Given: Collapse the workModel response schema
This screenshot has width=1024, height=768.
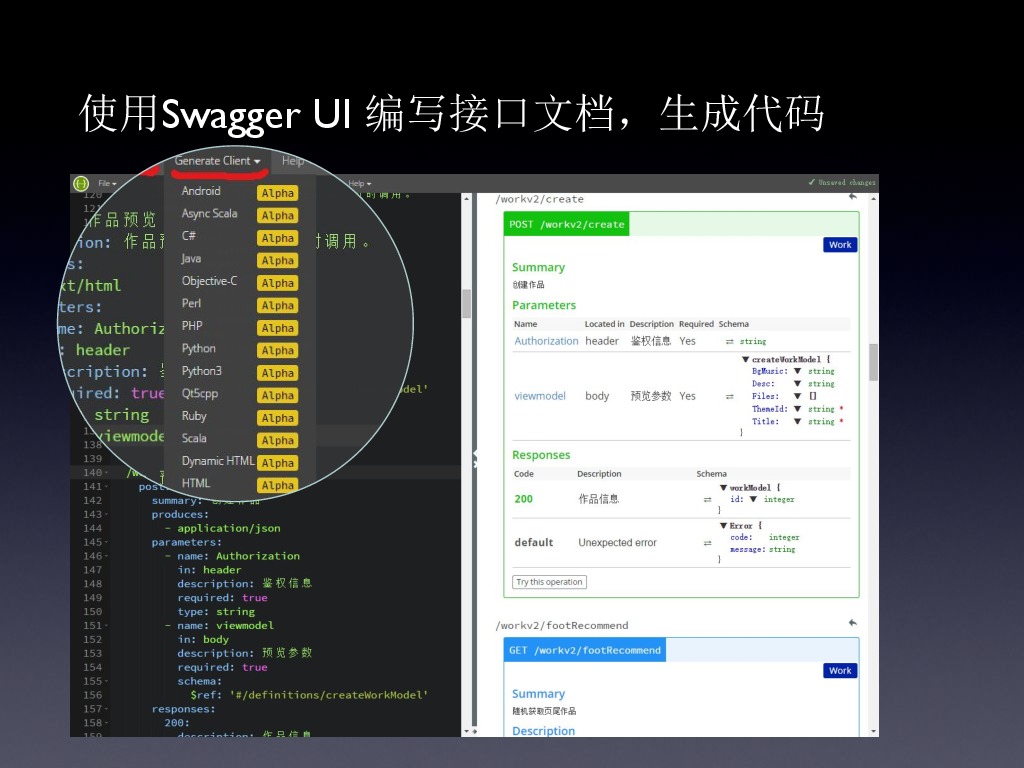Looking at the screenshot, I should click(723, 487).
